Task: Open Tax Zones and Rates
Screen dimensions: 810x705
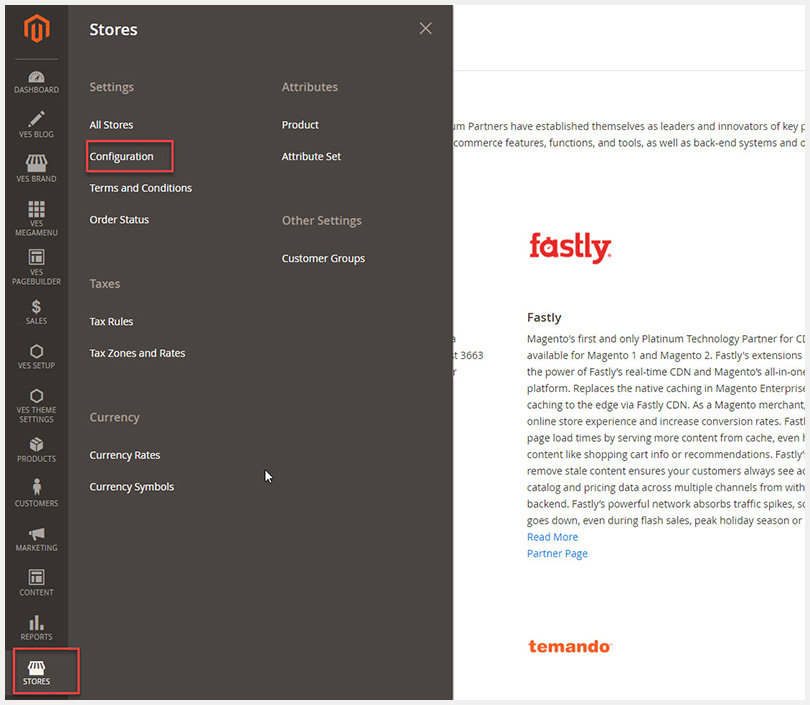Action: click(137, 353)
